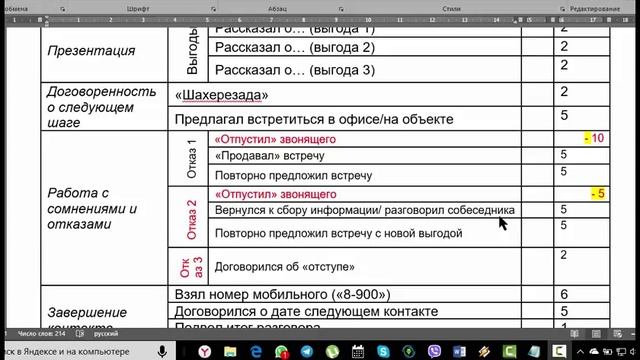Click the highlighted - 5 score
640x360 pixels.
[598, 193]
